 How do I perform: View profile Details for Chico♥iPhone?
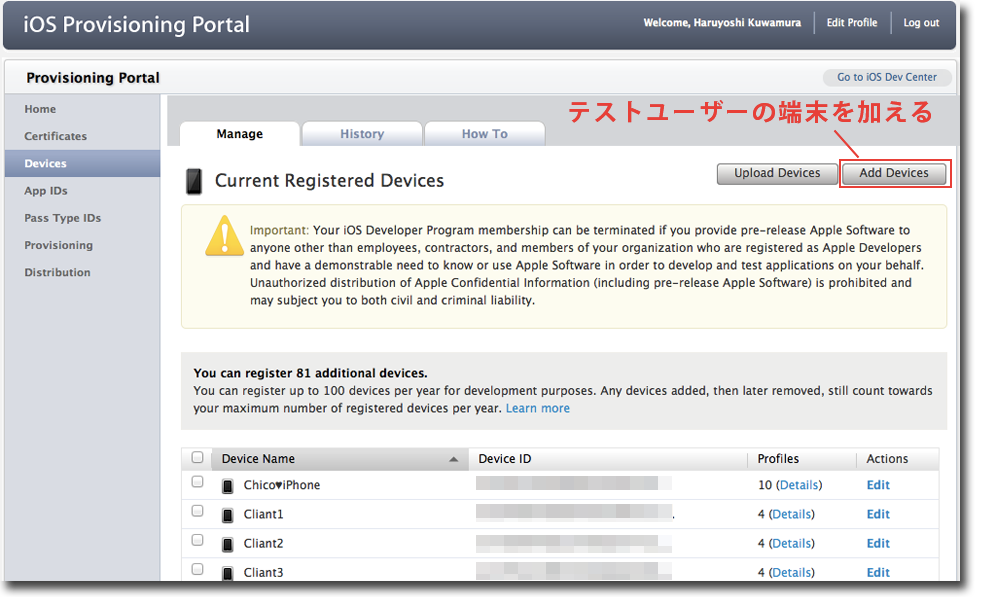click(799, 485)
